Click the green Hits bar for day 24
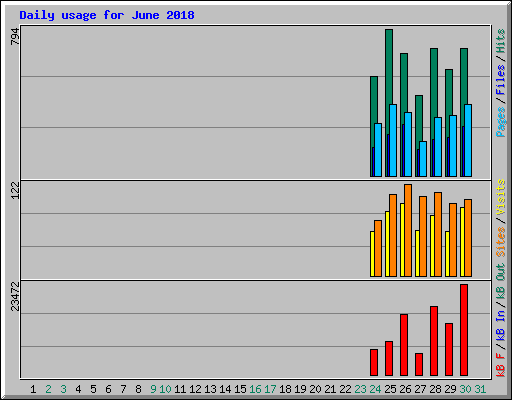This screenshot has width=512, height=400. click(374, 100)
